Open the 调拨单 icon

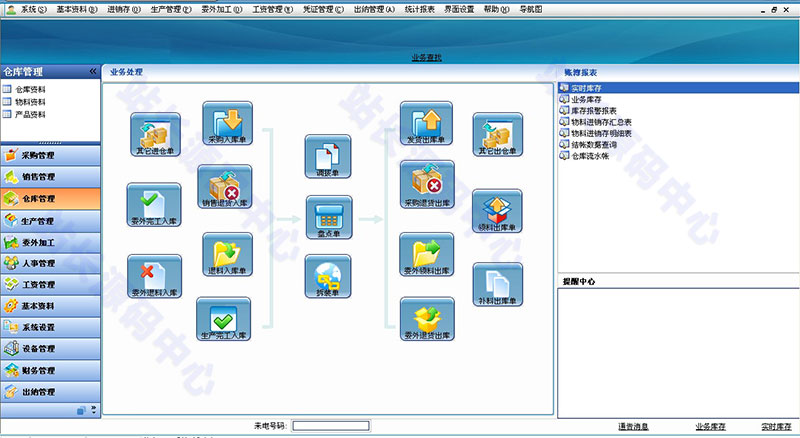click(328, 156)
